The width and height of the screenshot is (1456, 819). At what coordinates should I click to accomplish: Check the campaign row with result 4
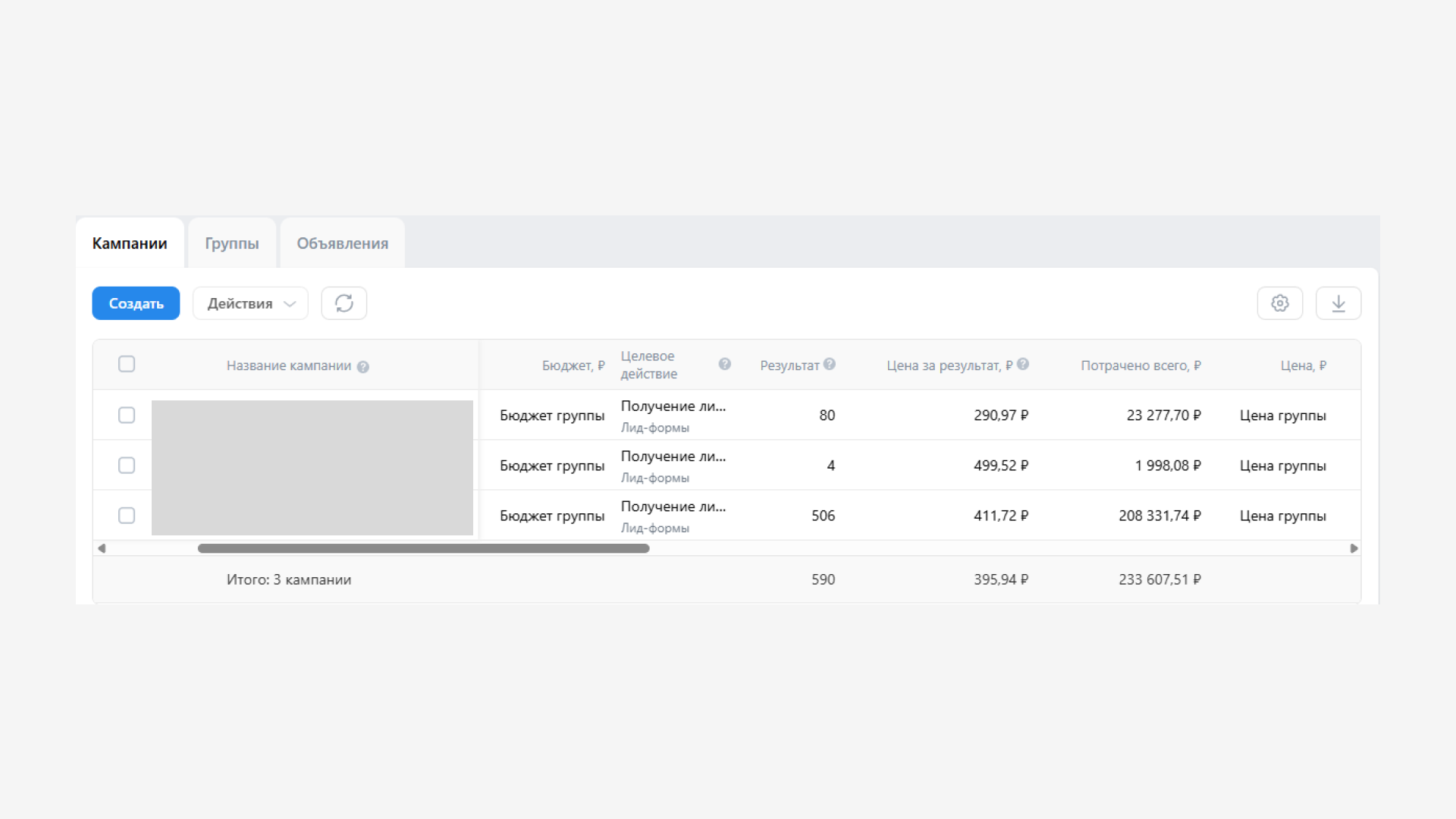click(x=127, y=465)
